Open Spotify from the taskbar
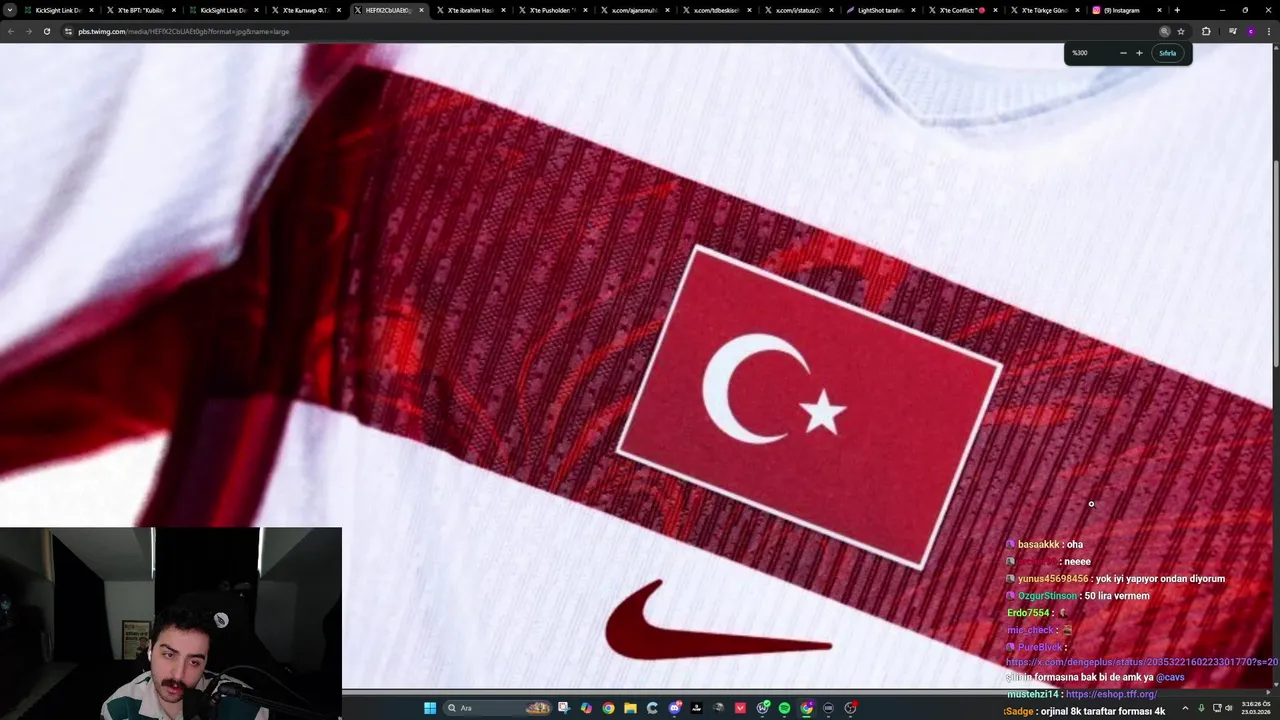The image size is (1280, 720). click(784, 708)
